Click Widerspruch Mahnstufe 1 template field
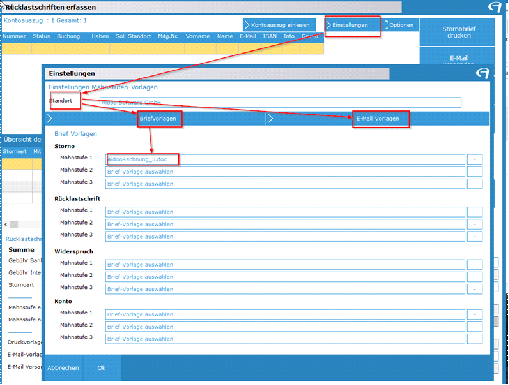Image resolution: width=509 pixels, height=385 pixels. tap(285, 265)
